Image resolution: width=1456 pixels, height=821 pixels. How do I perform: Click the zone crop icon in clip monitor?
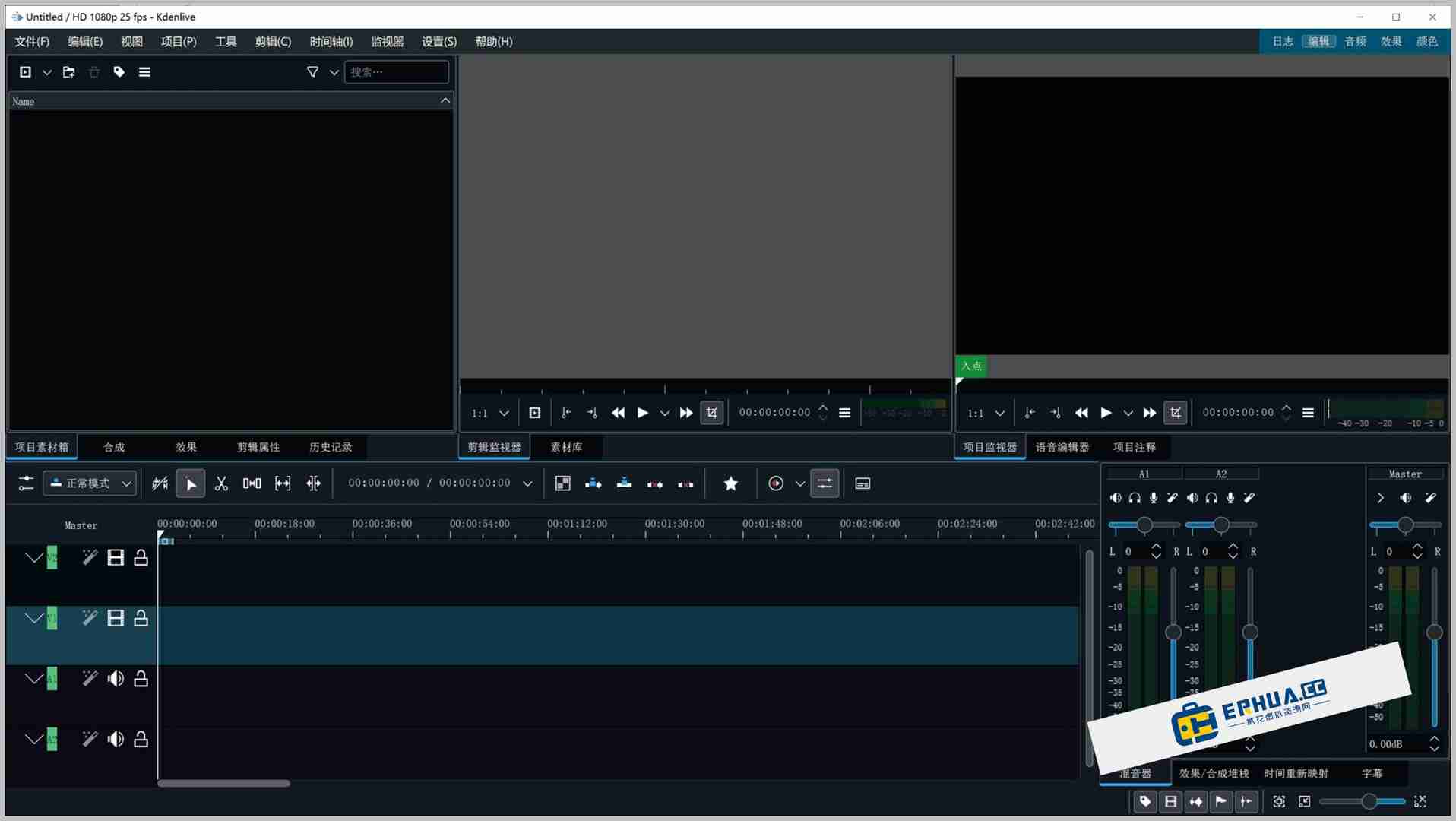[x=712, y=412]
